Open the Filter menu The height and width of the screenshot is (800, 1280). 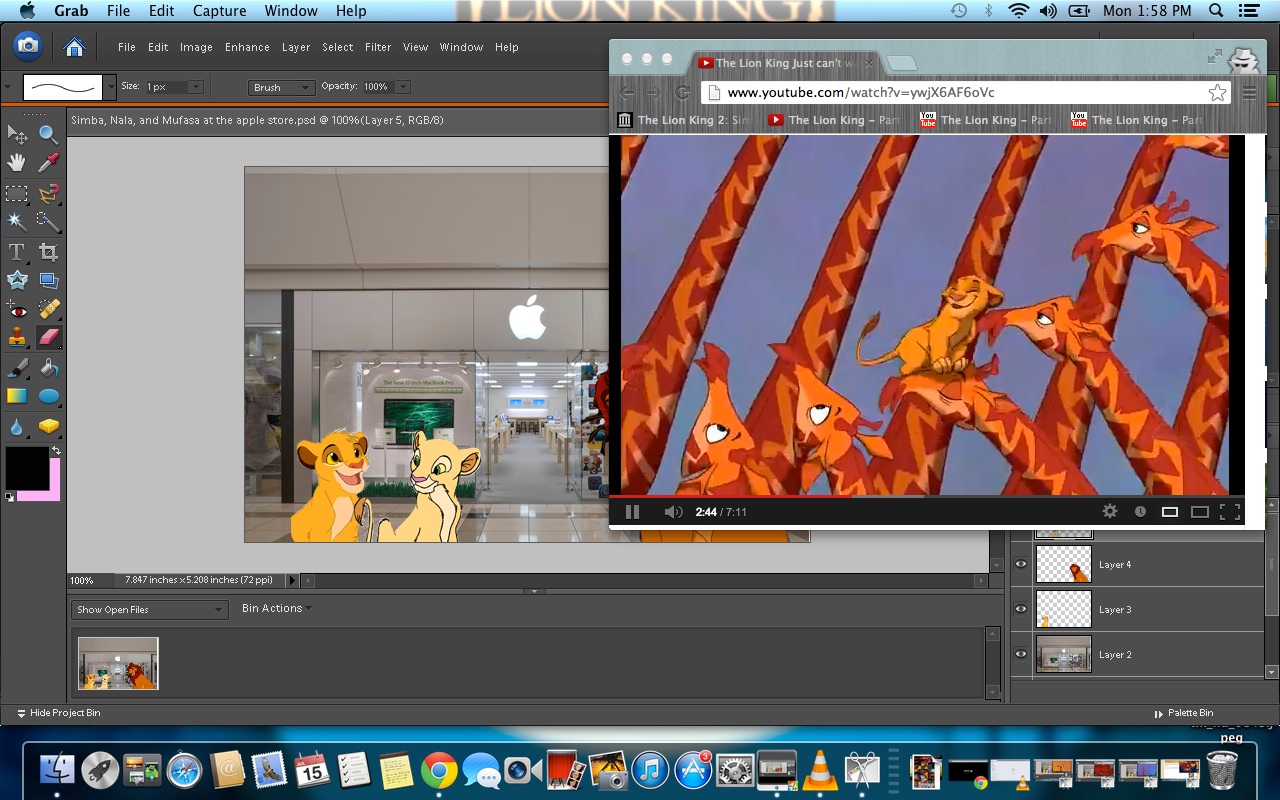pyautogui.click(x=378, y=47)
